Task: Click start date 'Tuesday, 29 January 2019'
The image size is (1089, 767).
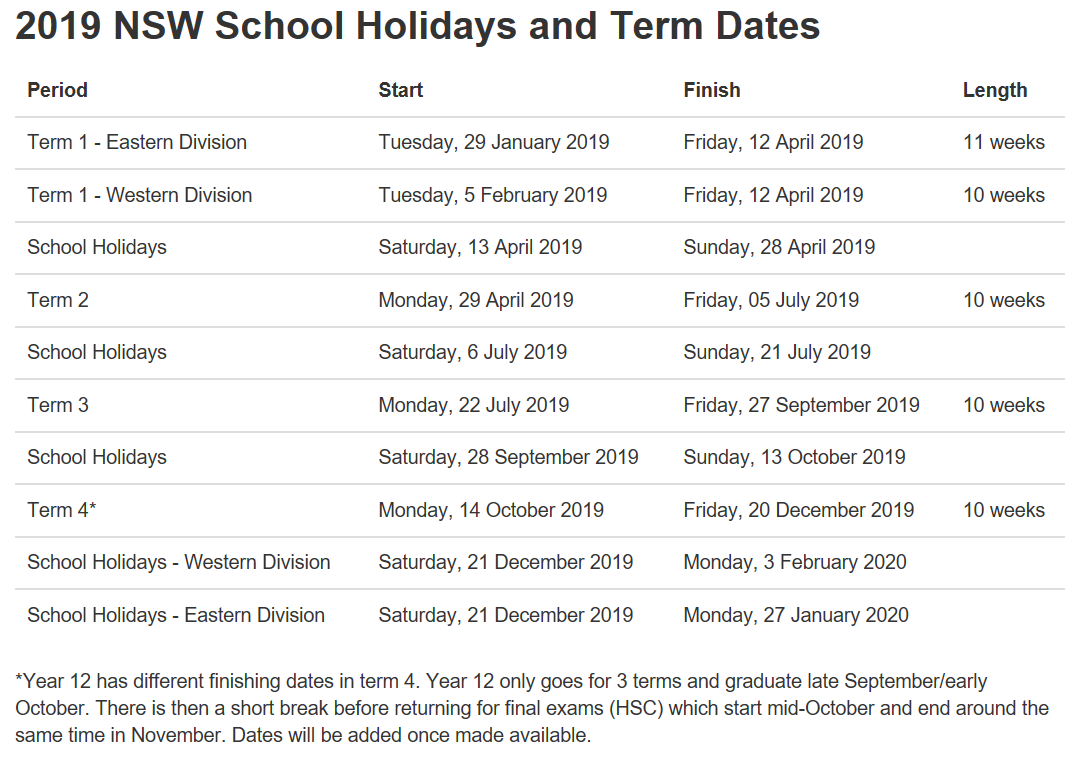Action: click(494, 142)
